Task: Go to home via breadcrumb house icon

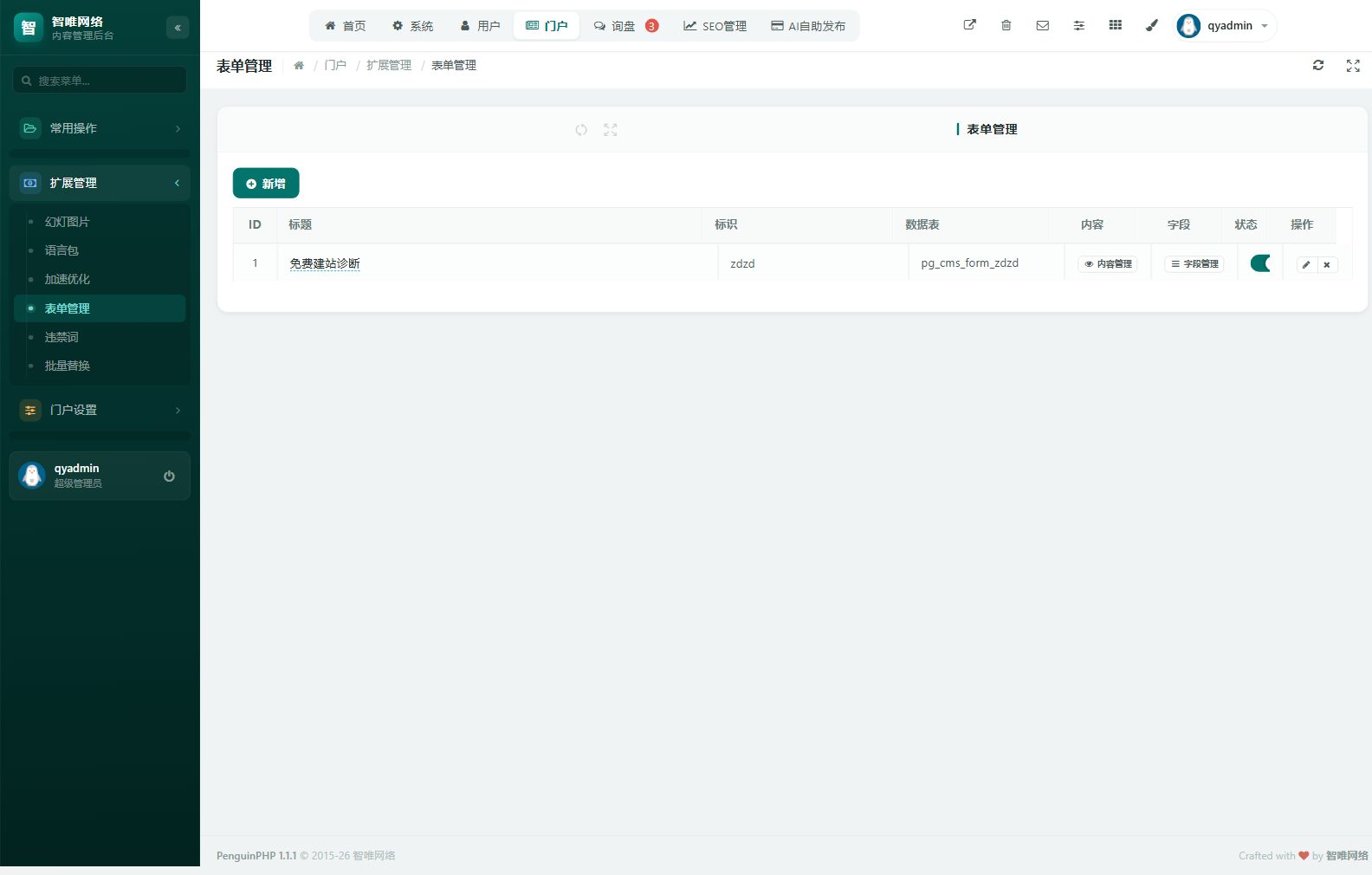Action: [x=299, y=65]
